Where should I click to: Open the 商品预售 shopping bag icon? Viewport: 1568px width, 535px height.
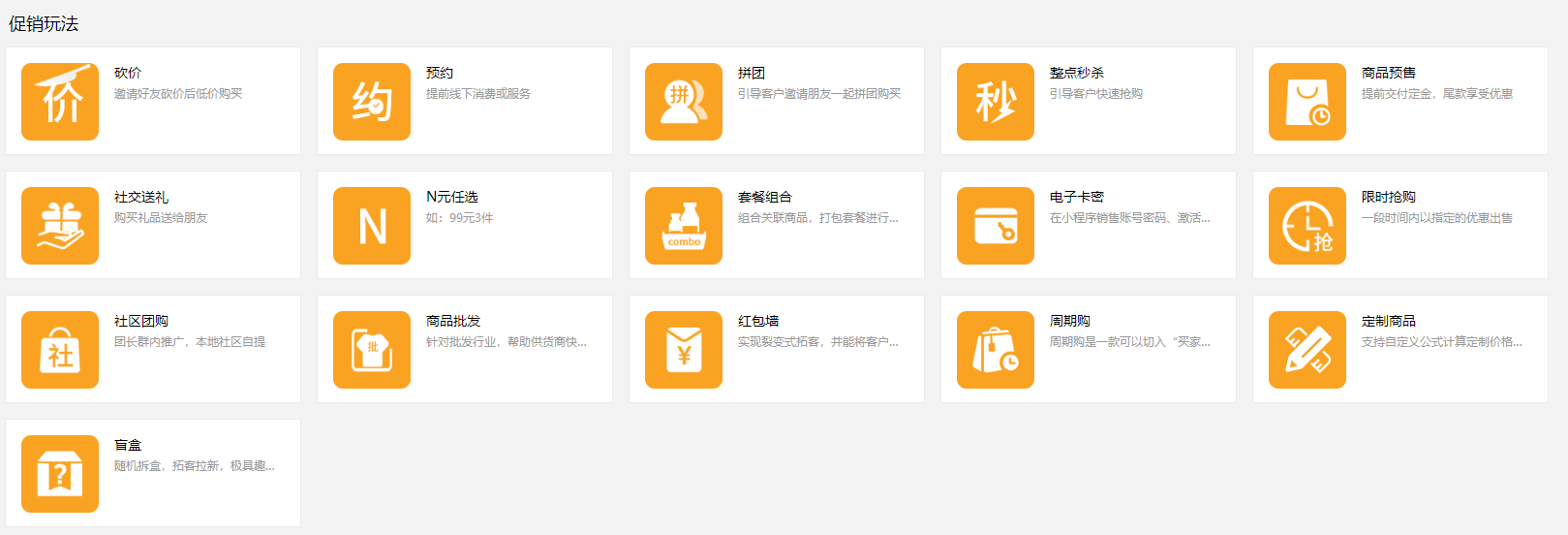coord(1307,102)
